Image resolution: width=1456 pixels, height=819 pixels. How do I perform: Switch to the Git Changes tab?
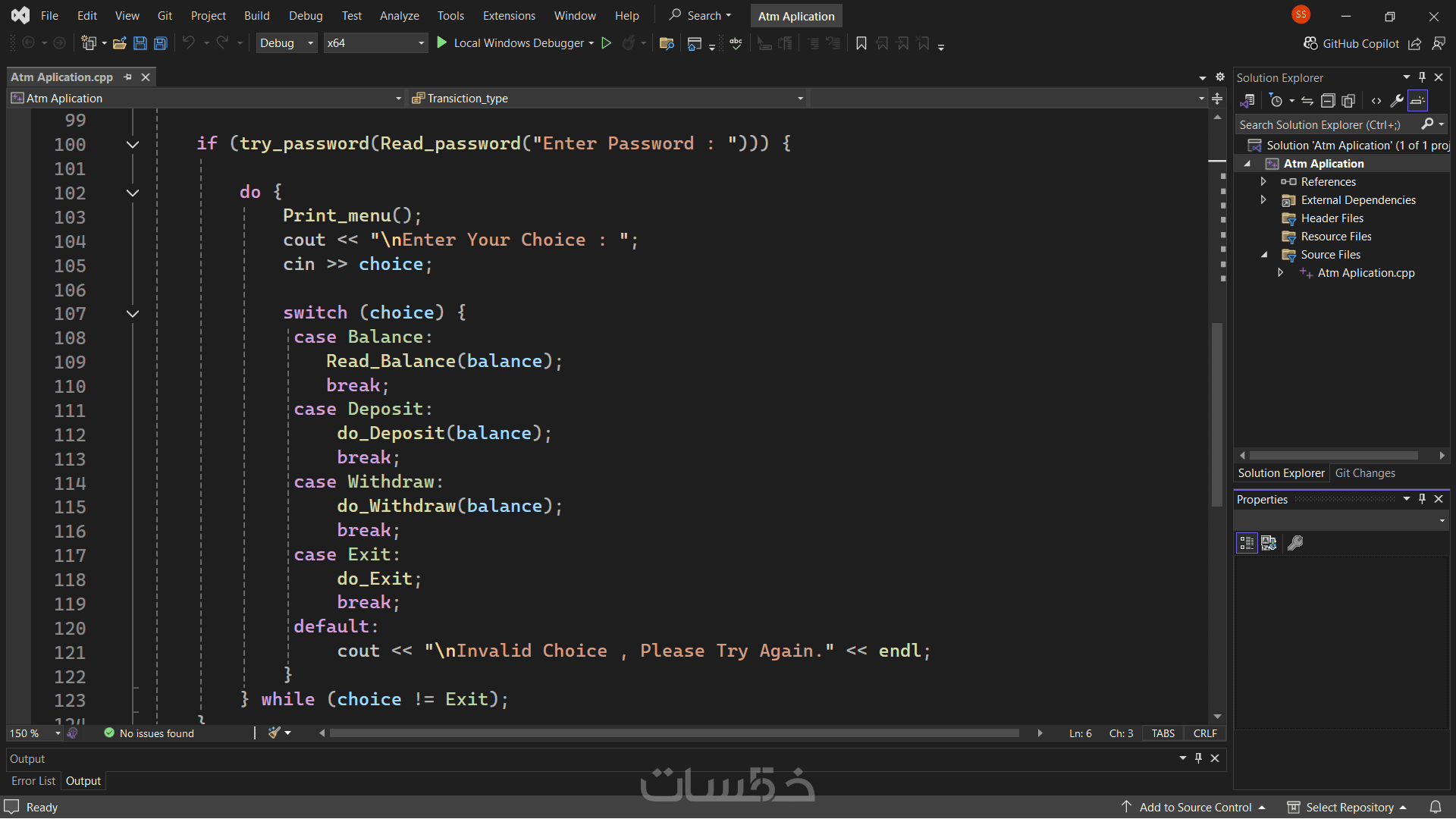pos(1364,473)
